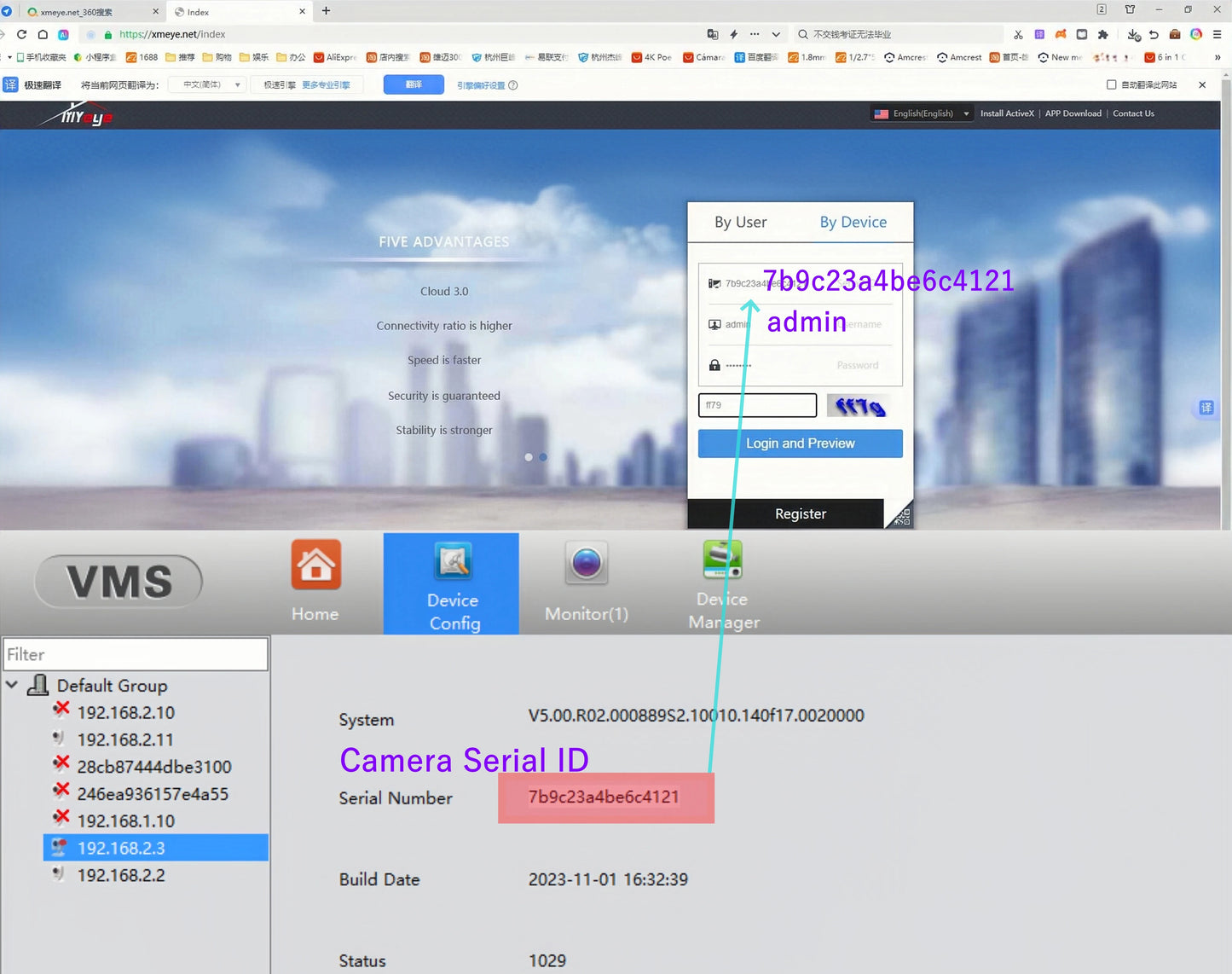1232x974 pixels.
Task: Enable the auto-translate this site checkbox
Action: pos(1111,84)
